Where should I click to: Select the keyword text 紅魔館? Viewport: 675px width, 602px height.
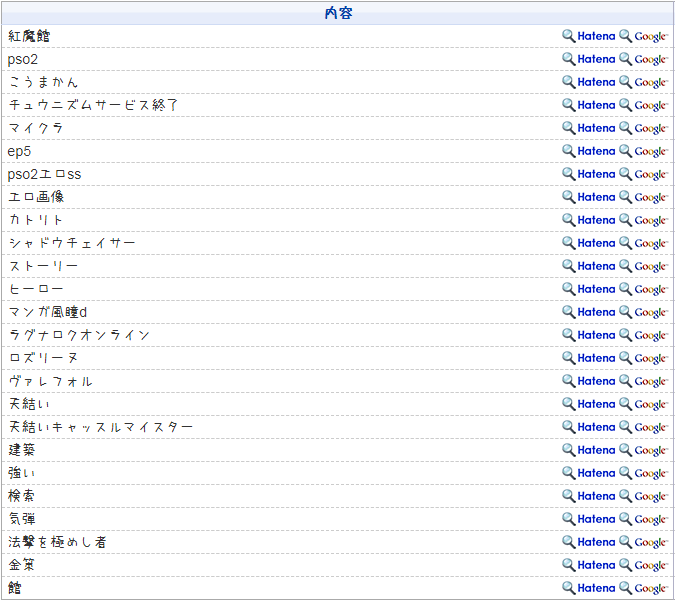(29, 36)
